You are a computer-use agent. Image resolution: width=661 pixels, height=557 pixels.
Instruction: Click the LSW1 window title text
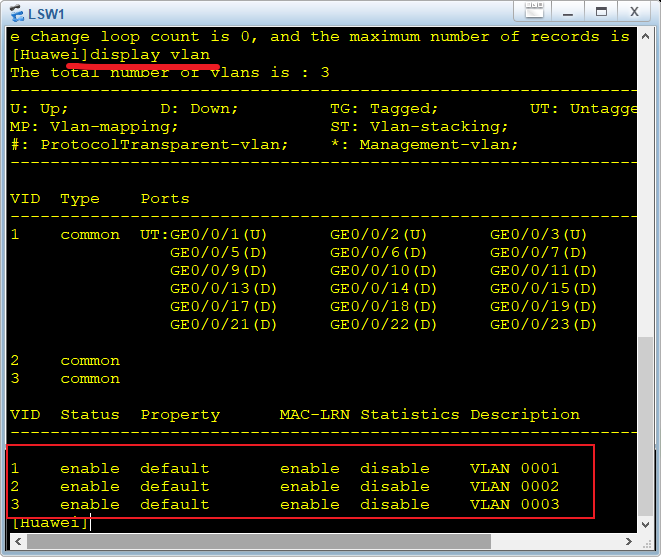pos(48,13)
